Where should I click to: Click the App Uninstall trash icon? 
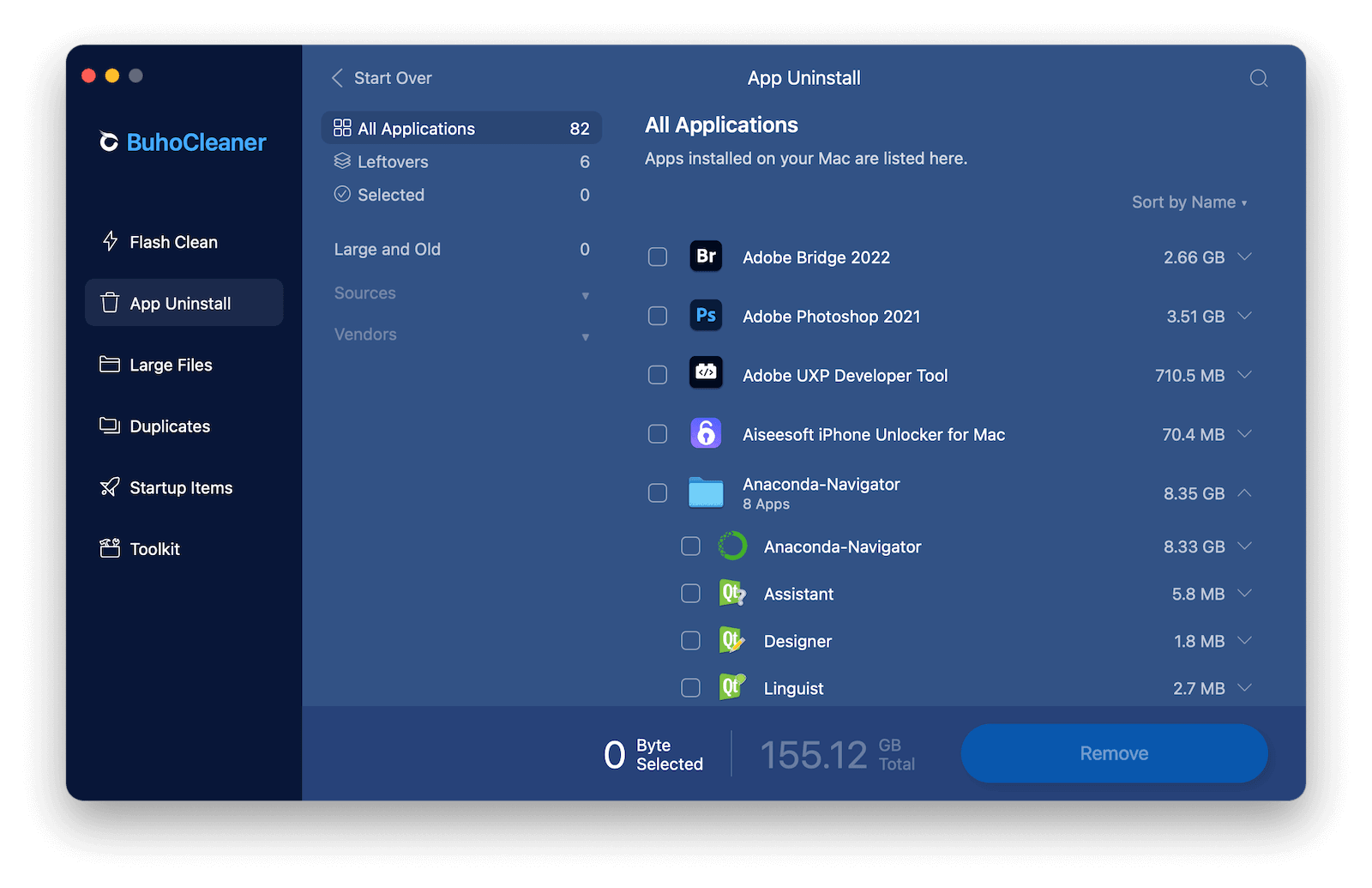pos(110,303)
